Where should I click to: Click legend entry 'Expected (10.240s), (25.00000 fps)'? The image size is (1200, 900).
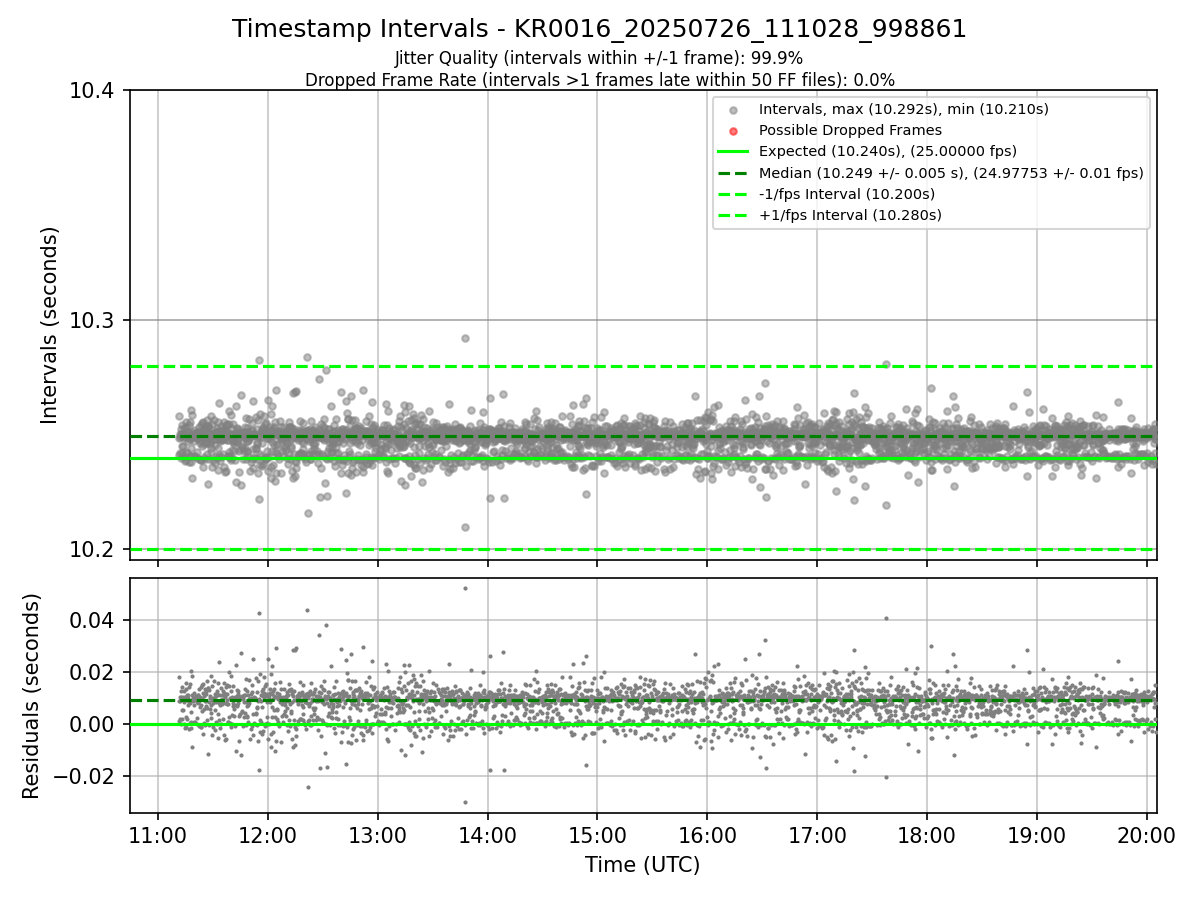[x=888, y=151]
